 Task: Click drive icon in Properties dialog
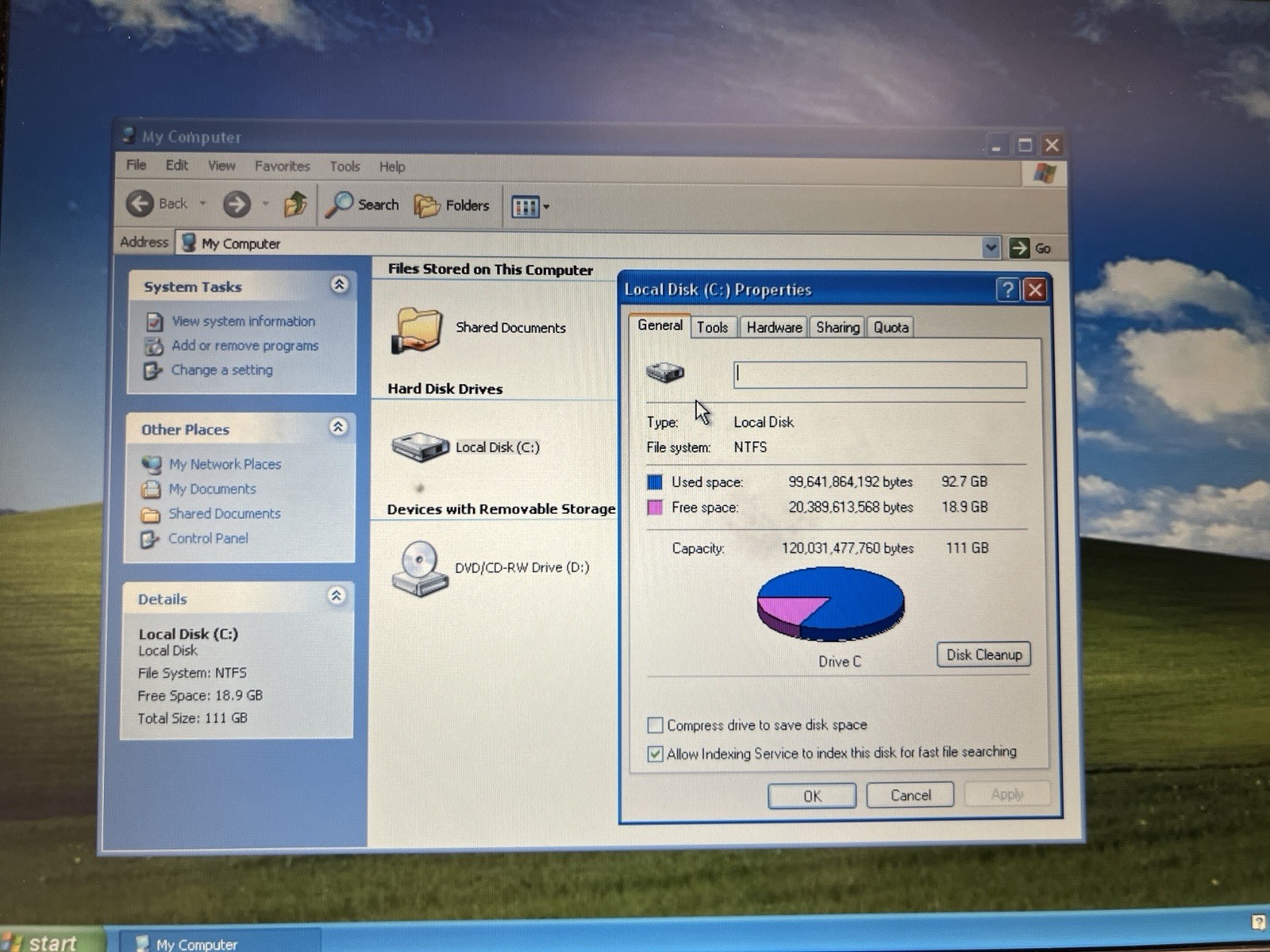[665, 371]
